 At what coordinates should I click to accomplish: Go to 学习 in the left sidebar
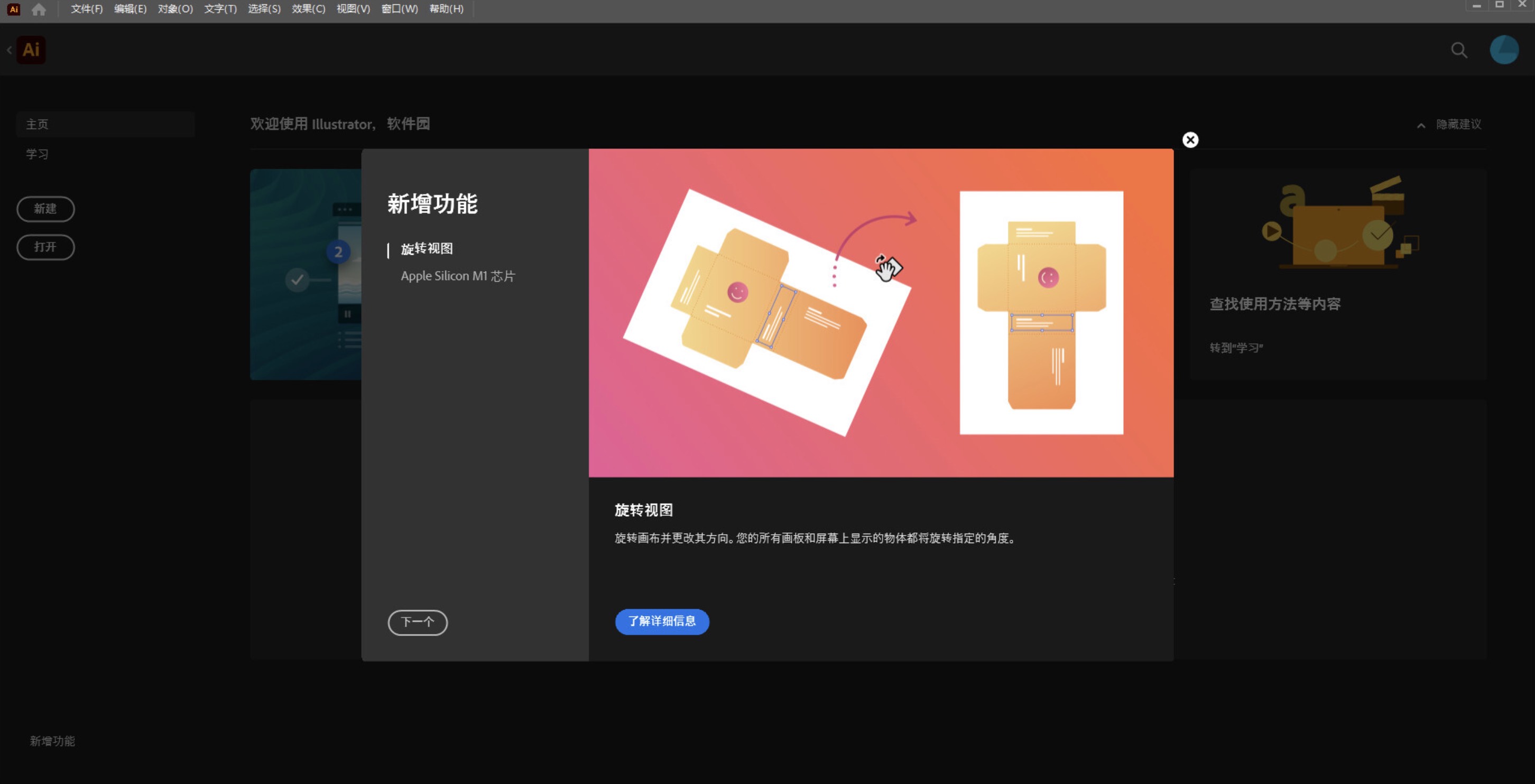click(x=37, y=154)
